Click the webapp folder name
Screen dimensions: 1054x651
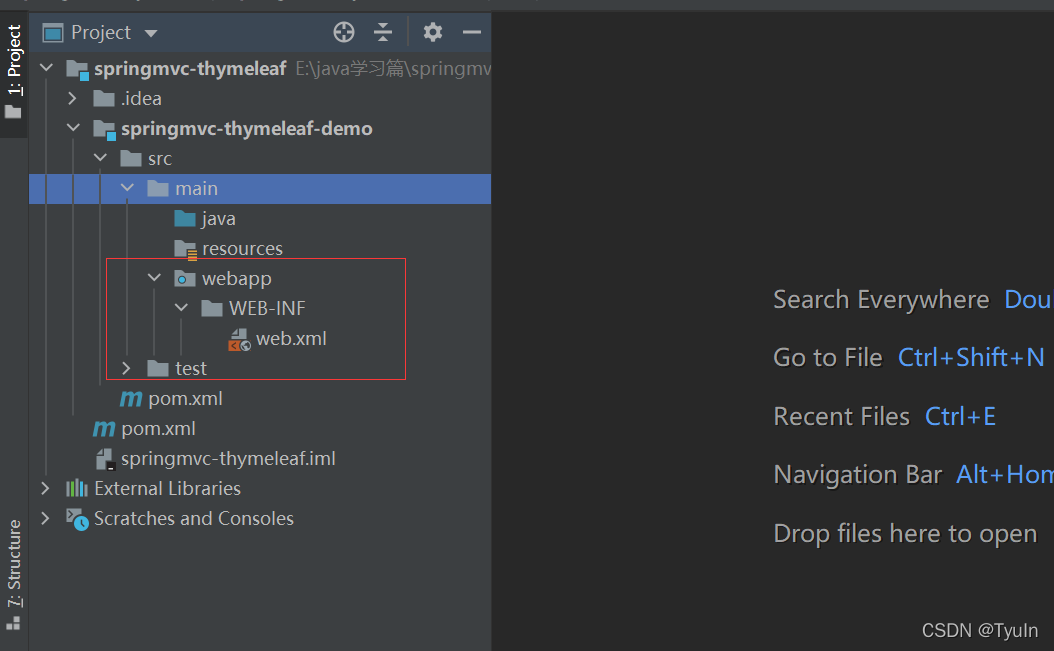click(237, 278)
